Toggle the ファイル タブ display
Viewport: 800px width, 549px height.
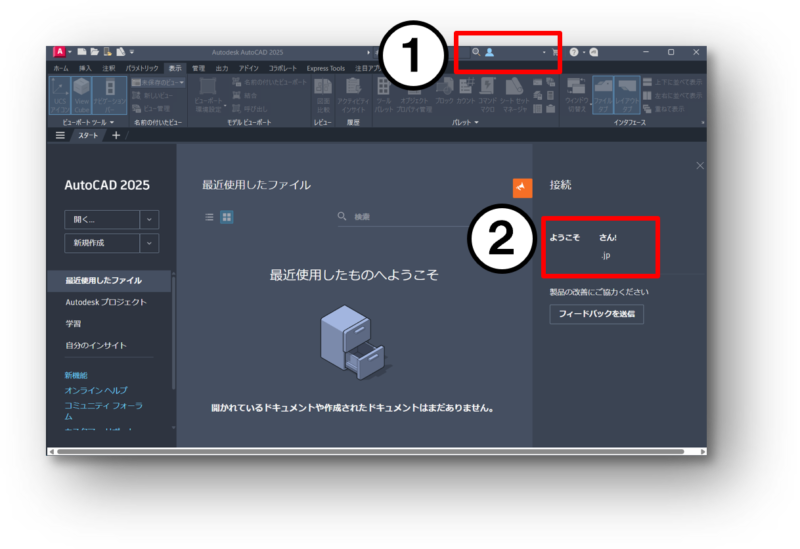pos(603,96)
